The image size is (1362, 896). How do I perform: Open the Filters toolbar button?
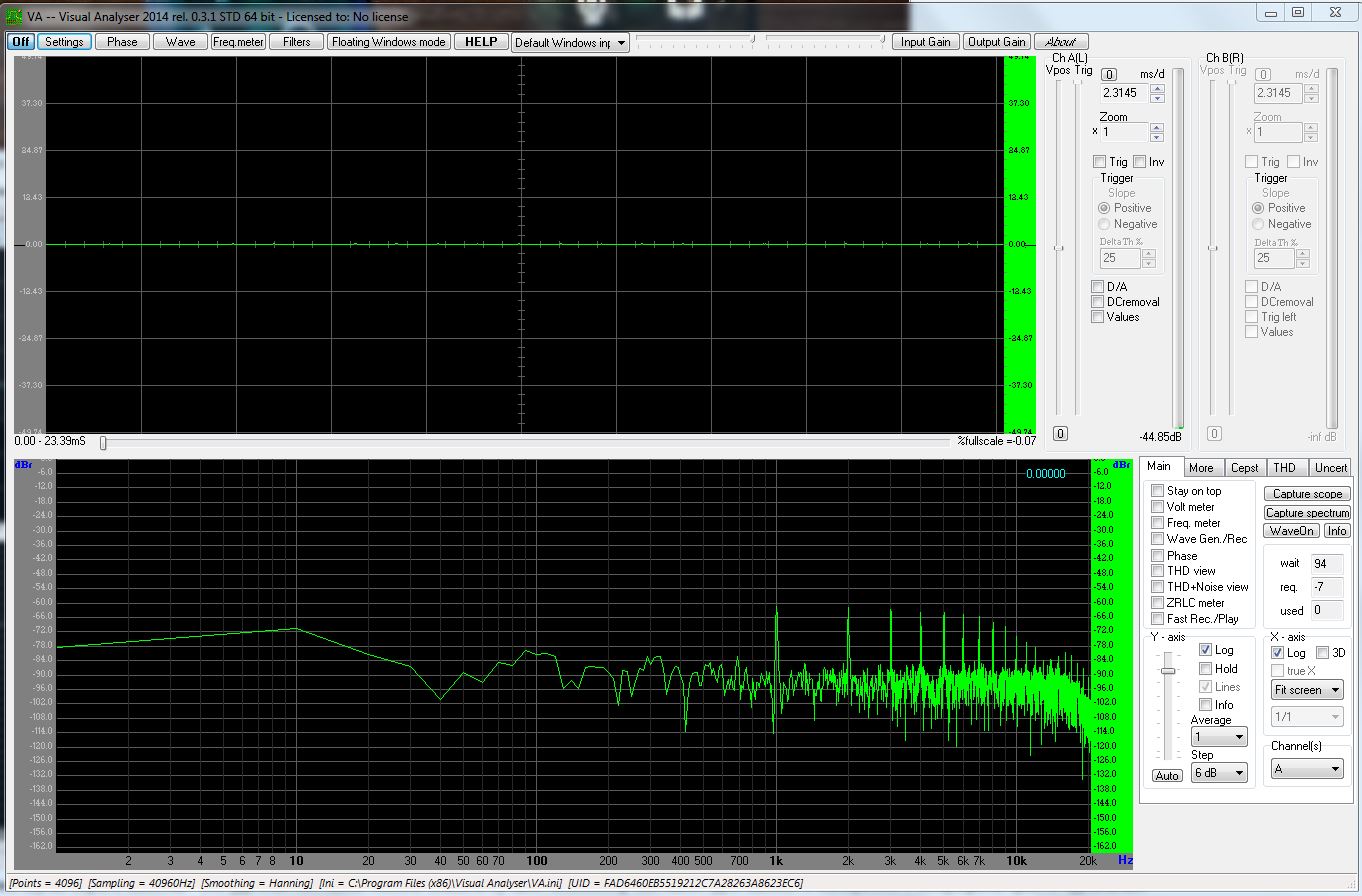(x=296, y=42)
